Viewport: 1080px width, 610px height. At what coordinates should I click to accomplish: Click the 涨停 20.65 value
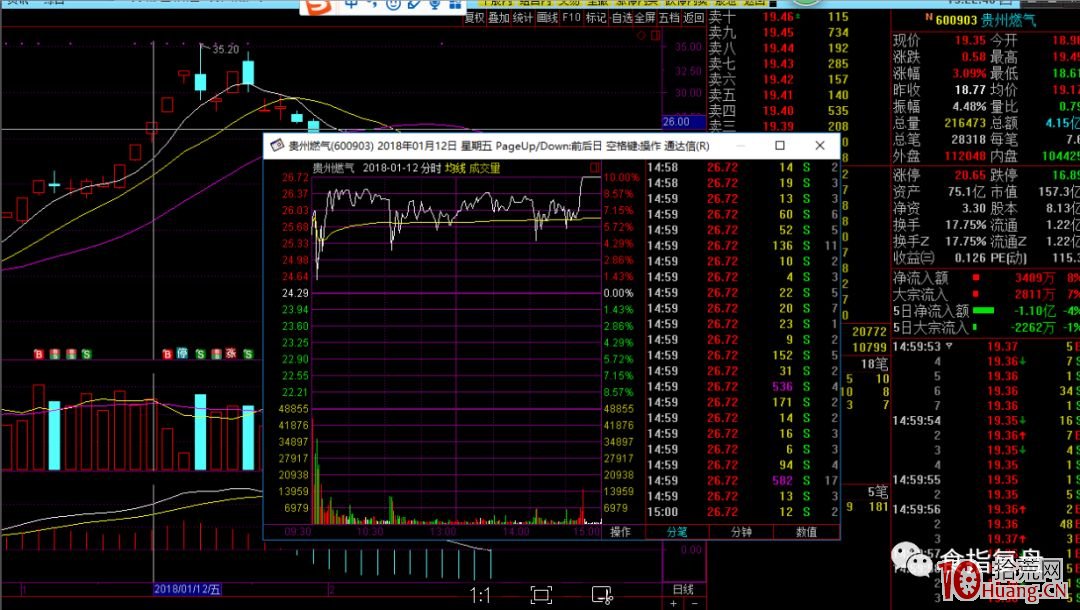pos(970,175)
